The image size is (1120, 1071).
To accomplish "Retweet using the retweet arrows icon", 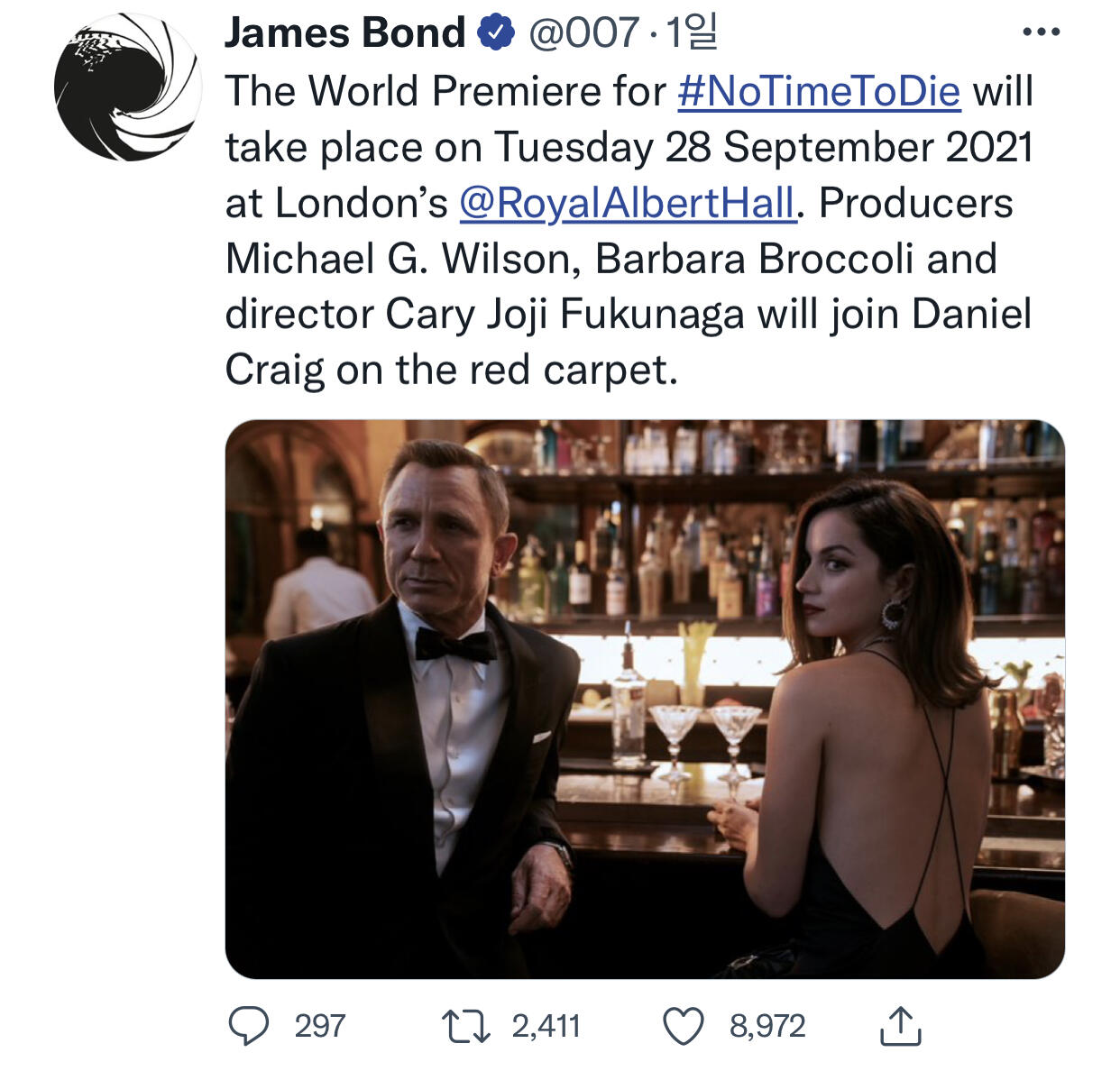I will [x=465, y=1026].
